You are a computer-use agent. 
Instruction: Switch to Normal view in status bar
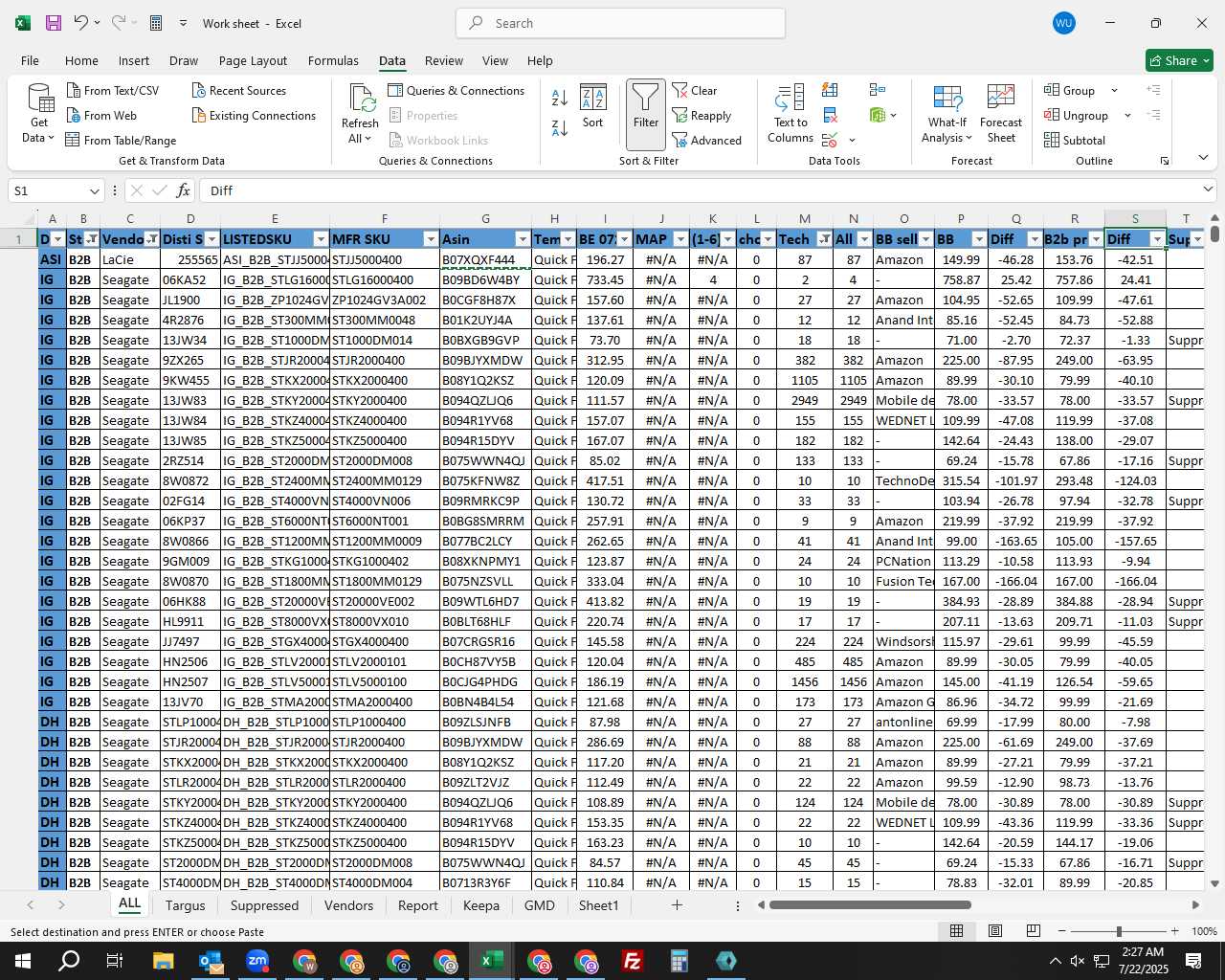[956, 931]
